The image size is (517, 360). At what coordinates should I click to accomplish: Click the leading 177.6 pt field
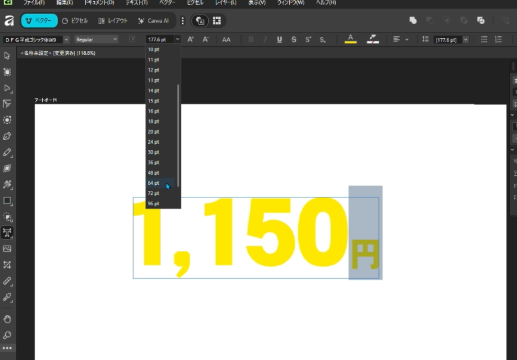pyautogui.click(x=448, y=40)
